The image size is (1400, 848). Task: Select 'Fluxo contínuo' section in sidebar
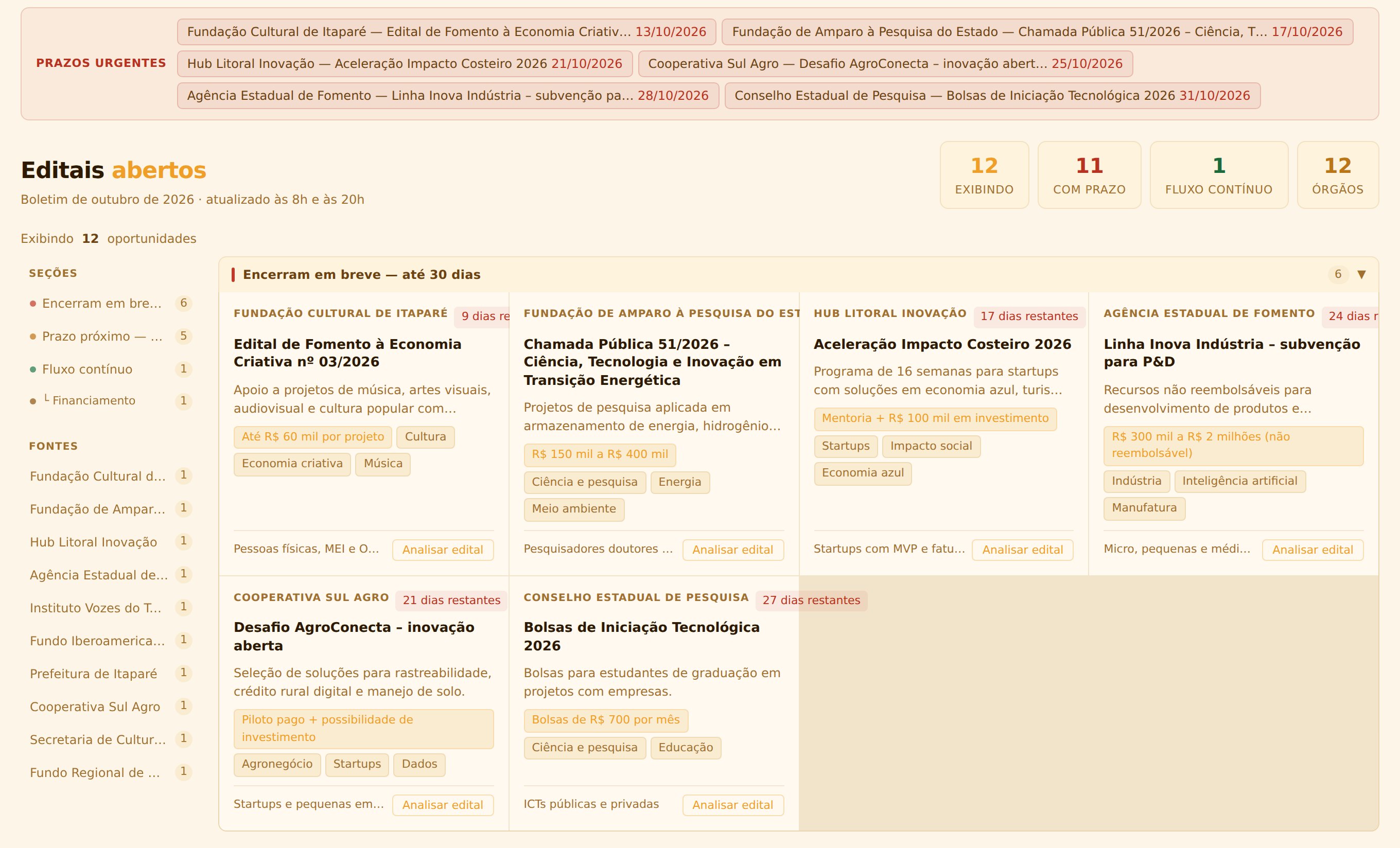coord(110,369)
